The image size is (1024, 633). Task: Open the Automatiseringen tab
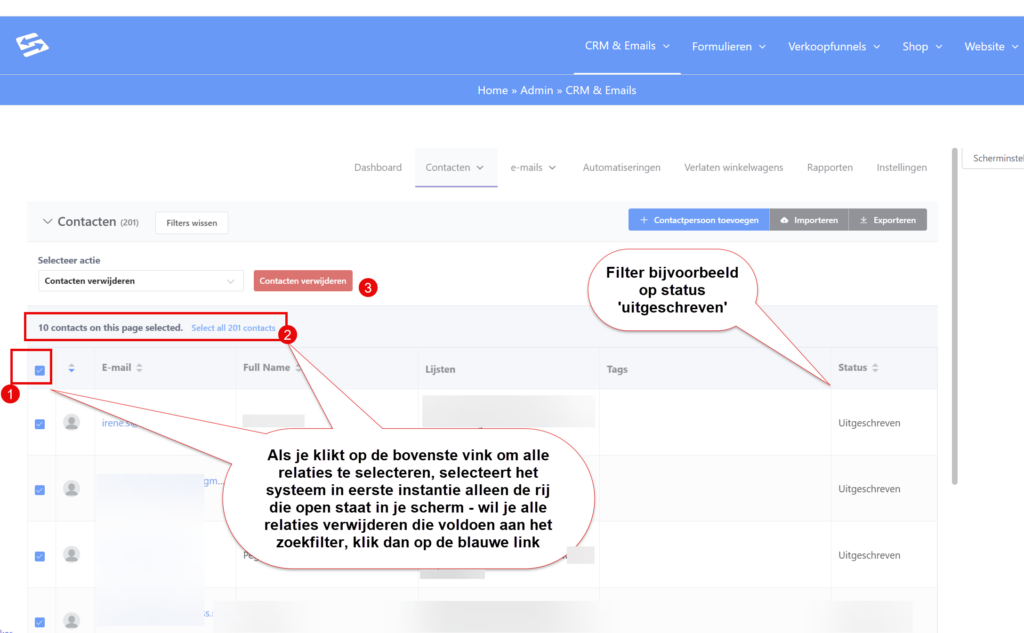pos(621,168)
